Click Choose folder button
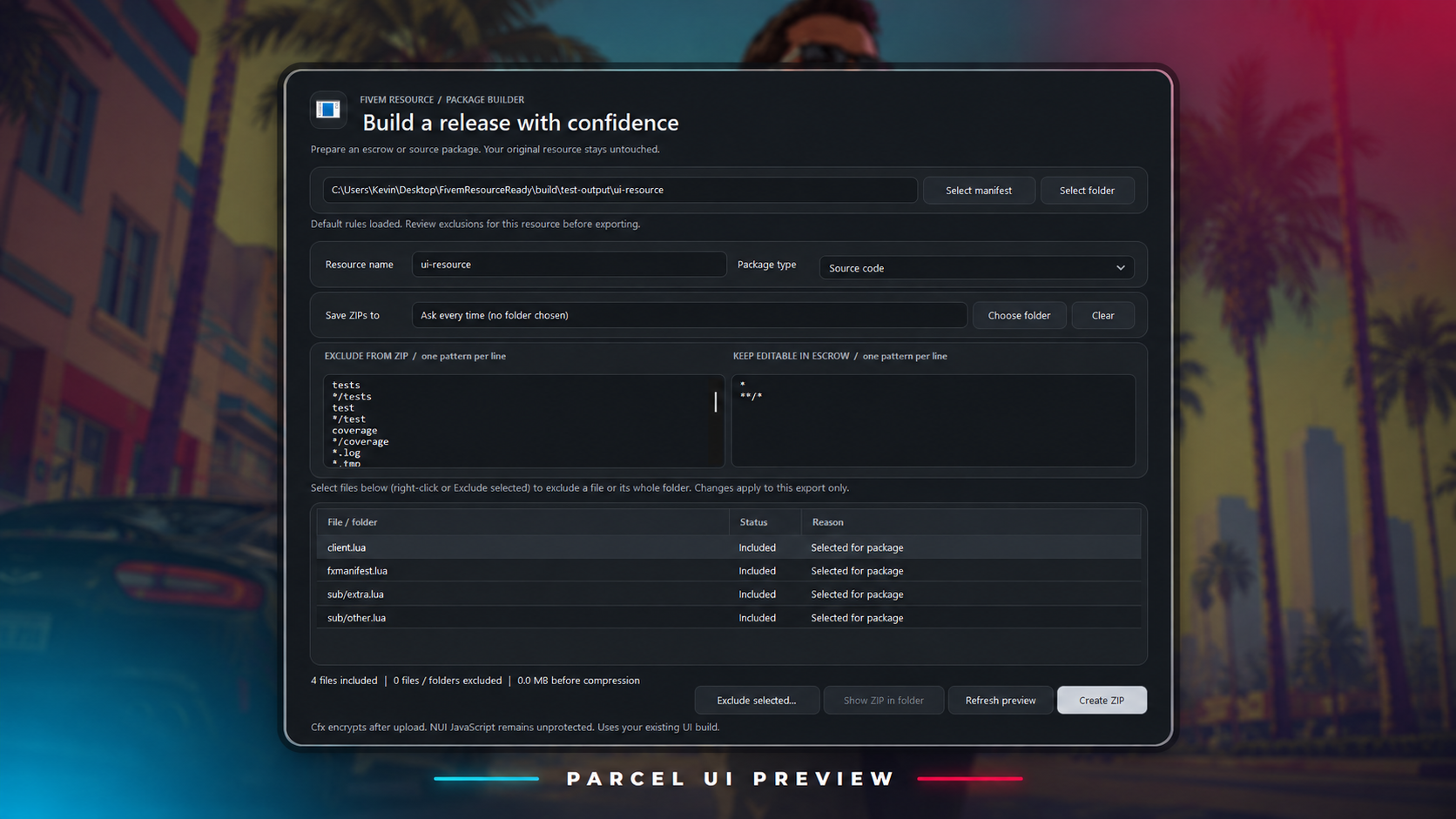Viewport: 1456px width, 819px height. (1019, 315)
